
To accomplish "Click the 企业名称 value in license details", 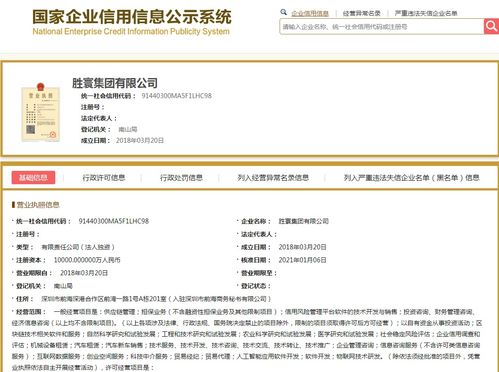I will coord(303,221).
